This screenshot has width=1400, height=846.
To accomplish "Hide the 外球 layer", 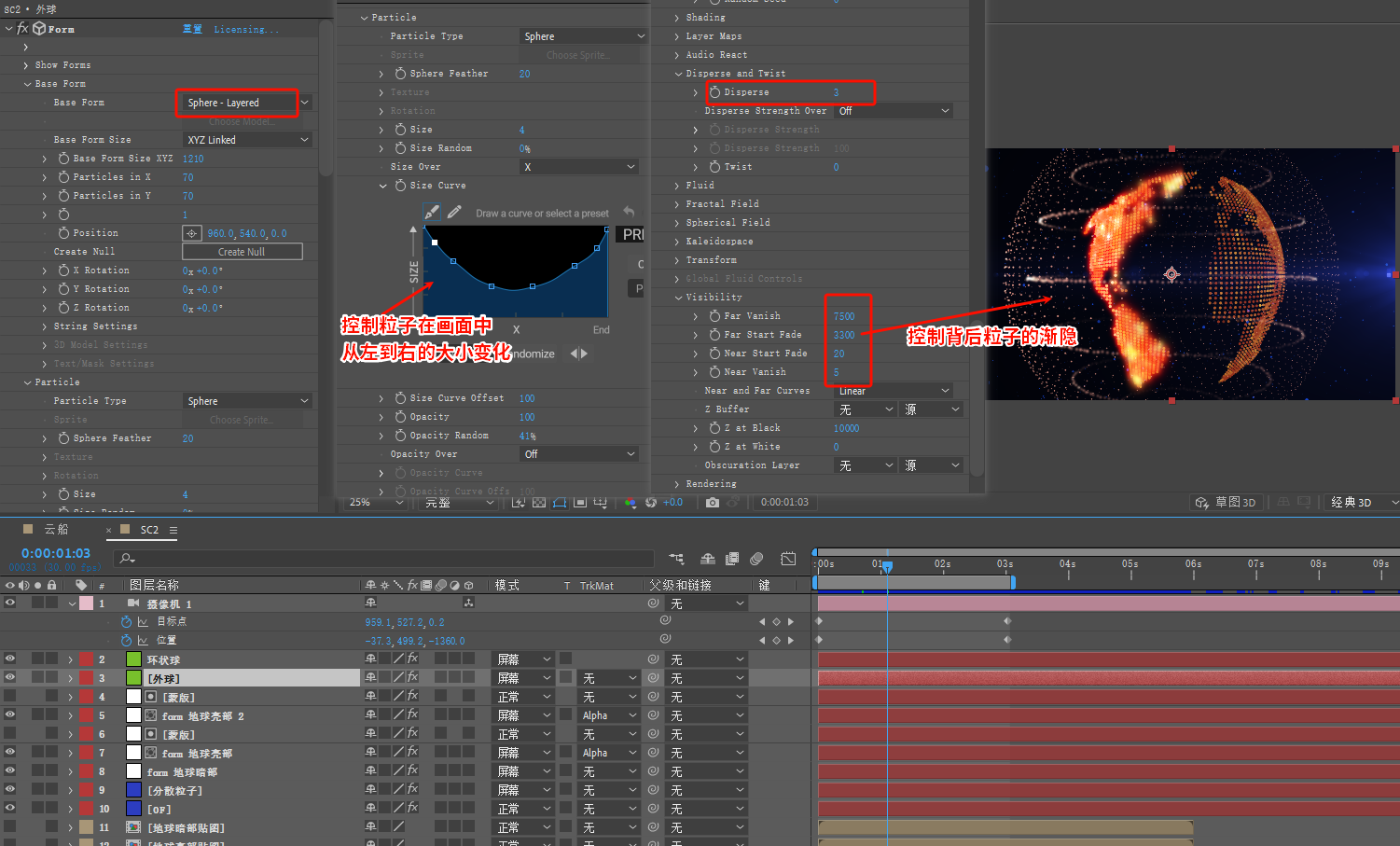I will (9, 678).
